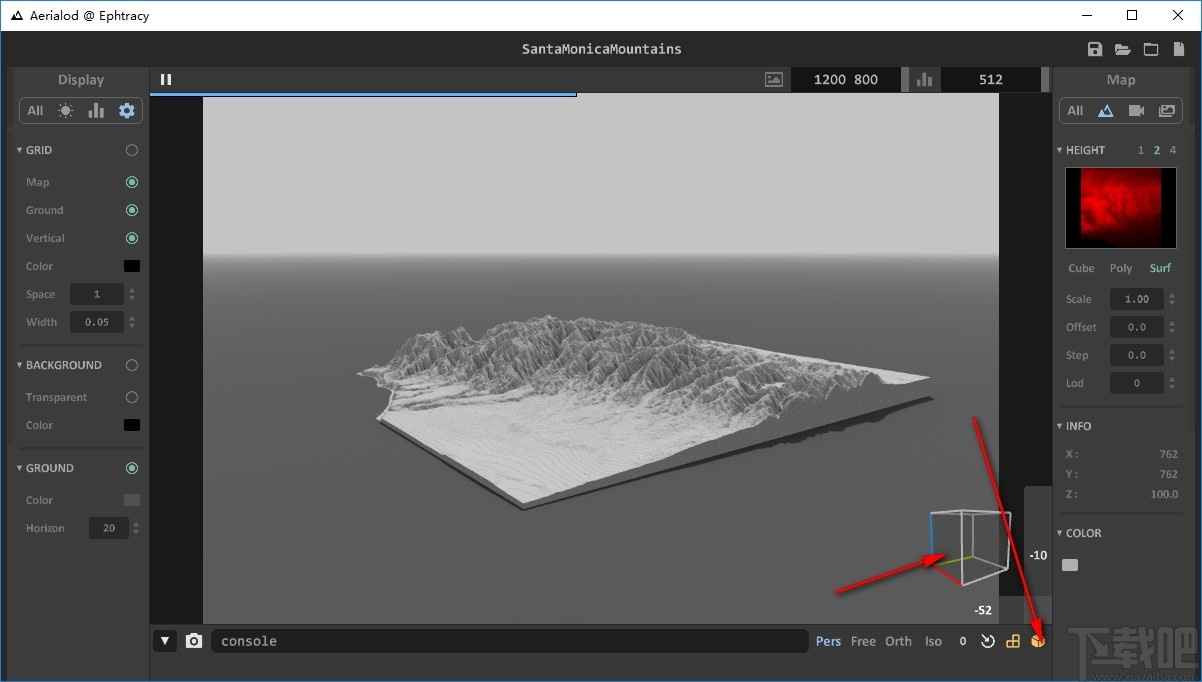Image resolution: width=1202 pixels, height=682 pixels.
Task: Open the grid Color swatch
Action: (132, 266)
